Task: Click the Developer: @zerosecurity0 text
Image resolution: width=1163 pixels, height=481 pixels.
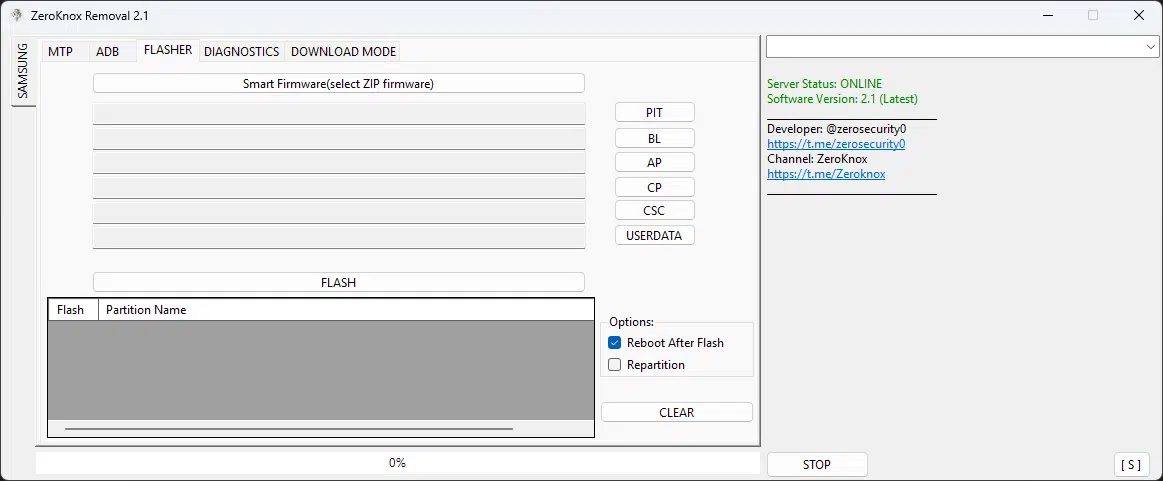Action: coord(837,129)
